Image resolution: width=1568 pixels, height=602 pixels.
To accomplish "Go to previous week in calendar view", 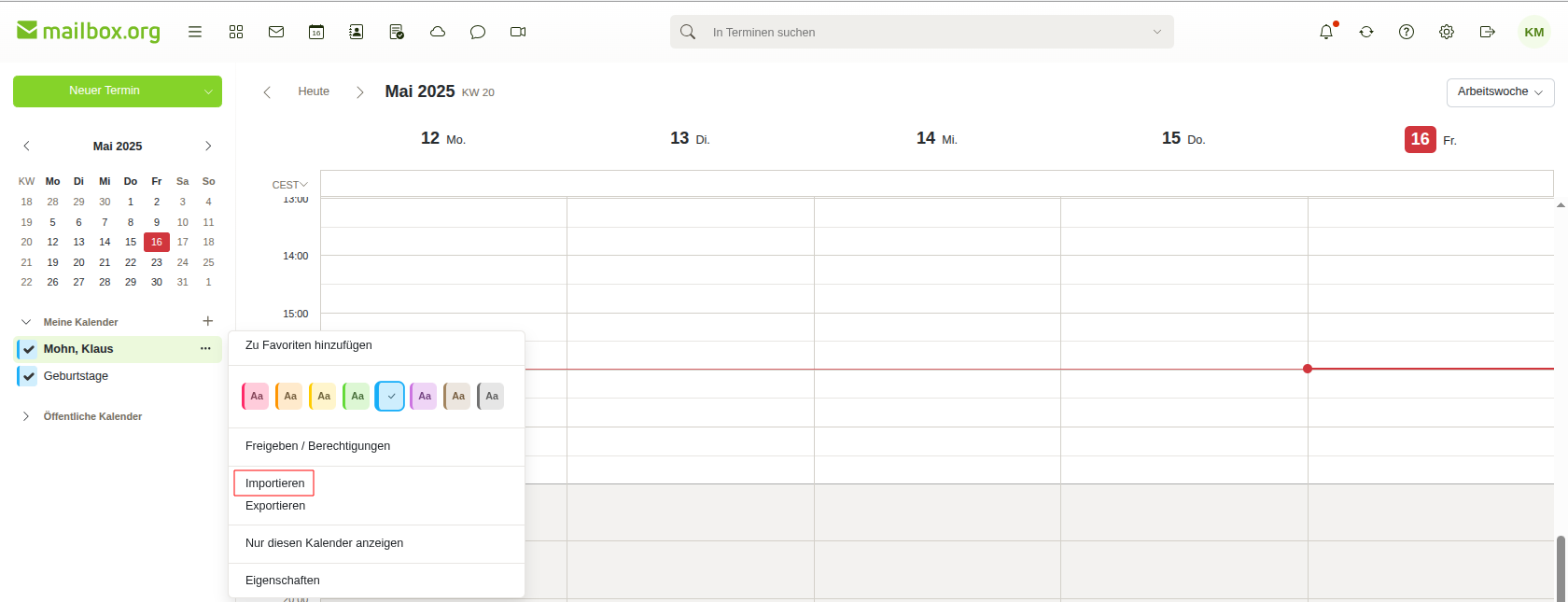I will tap(267, 91).
